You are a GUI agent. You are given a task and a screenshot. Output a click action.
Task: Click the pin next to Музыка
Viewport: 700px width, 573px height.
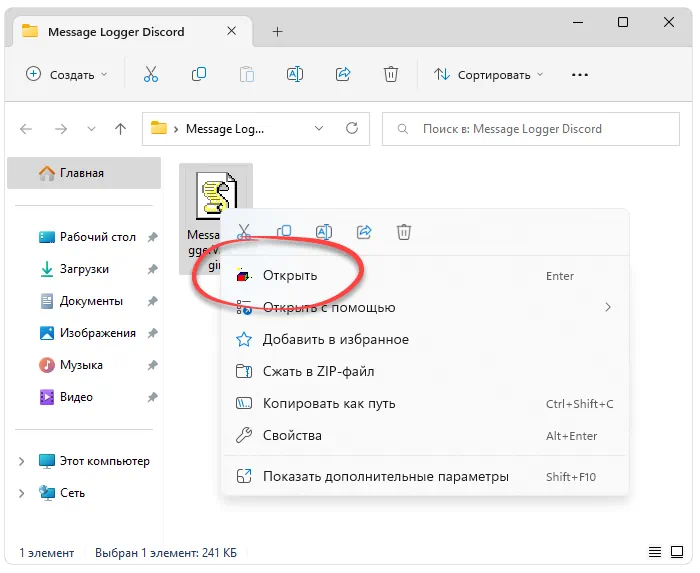coord(153,365)
